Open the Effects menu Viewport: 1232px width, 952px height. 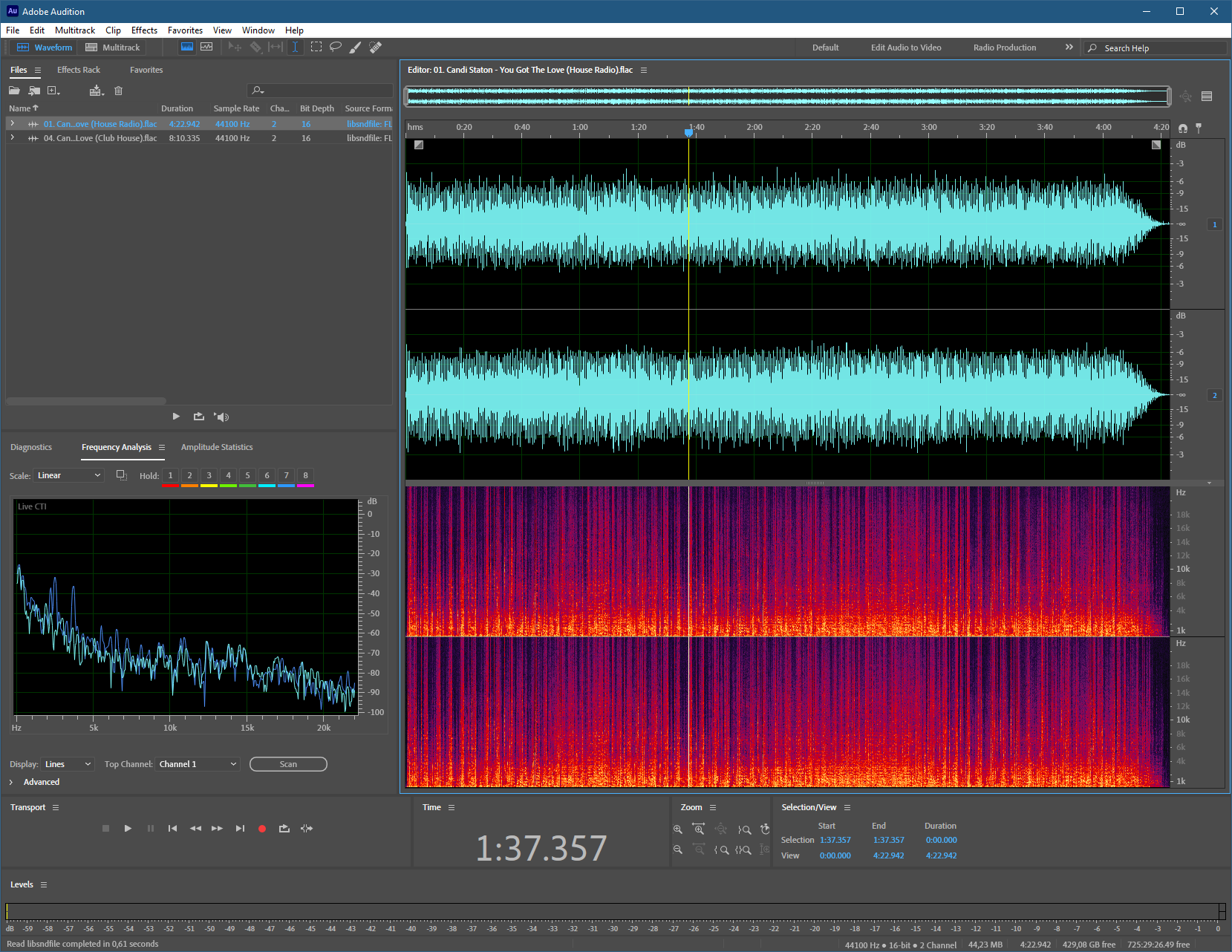(144, 30)
